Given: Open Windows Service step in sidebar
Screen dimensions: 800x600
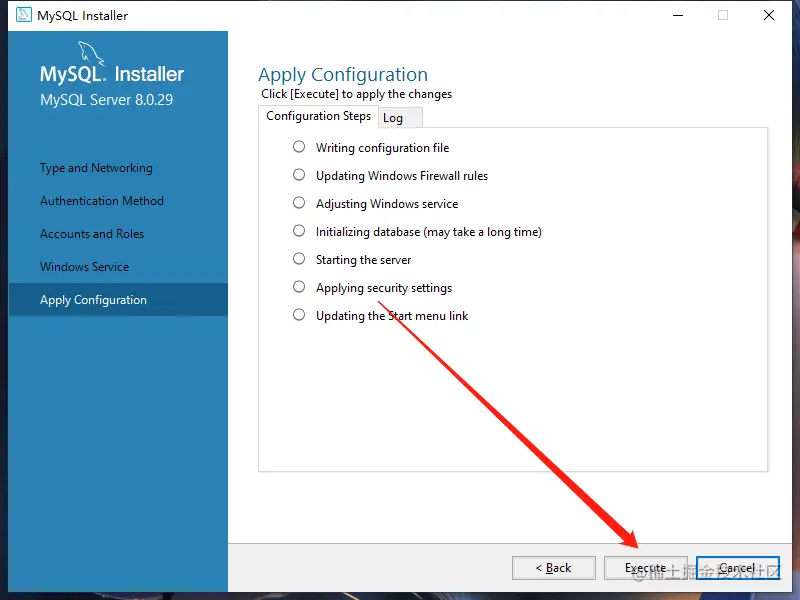Looking at the screenshot, I should (x=85, y=267).
